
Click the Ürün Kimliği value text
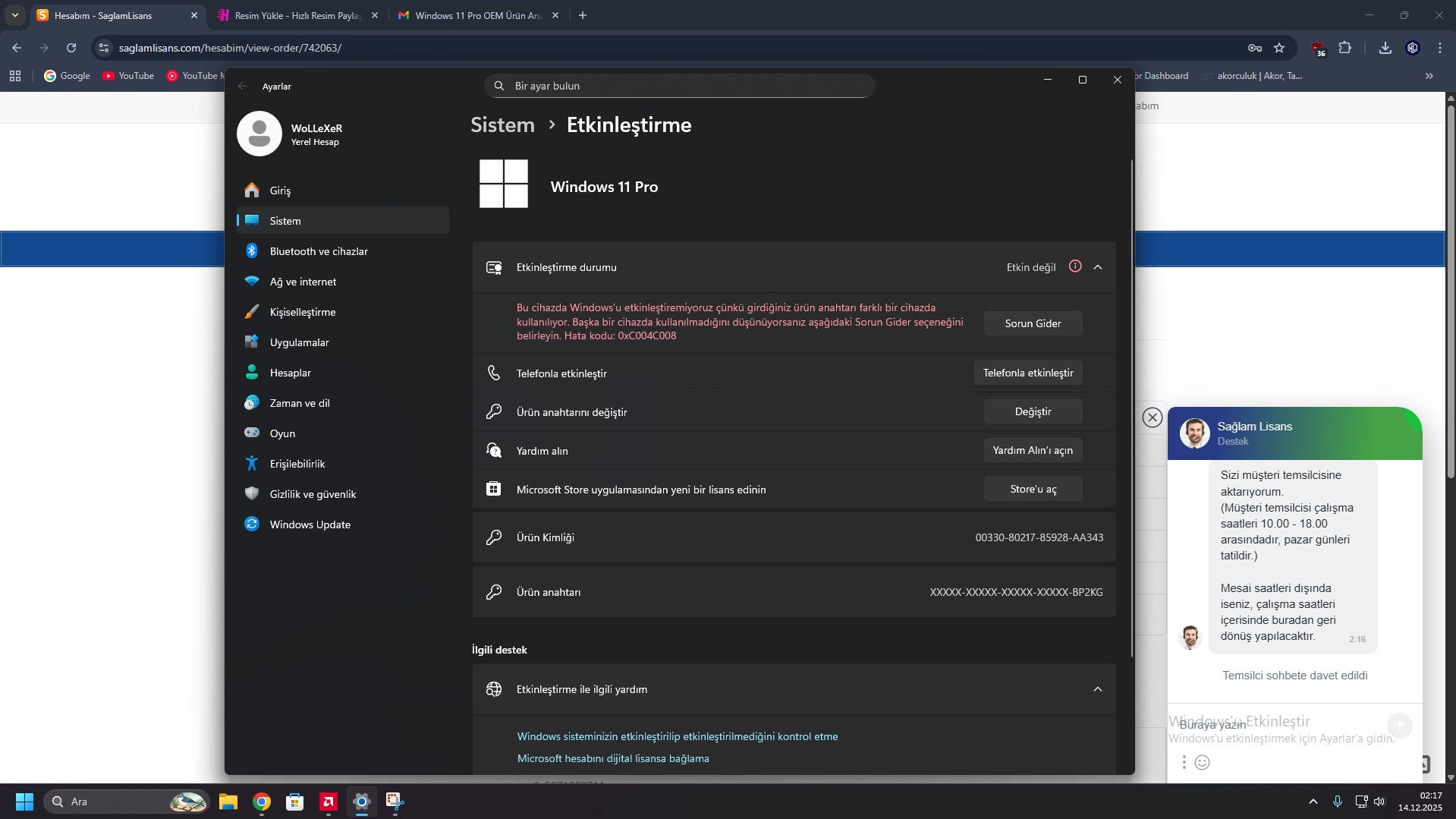click(x=1039, y=537)
